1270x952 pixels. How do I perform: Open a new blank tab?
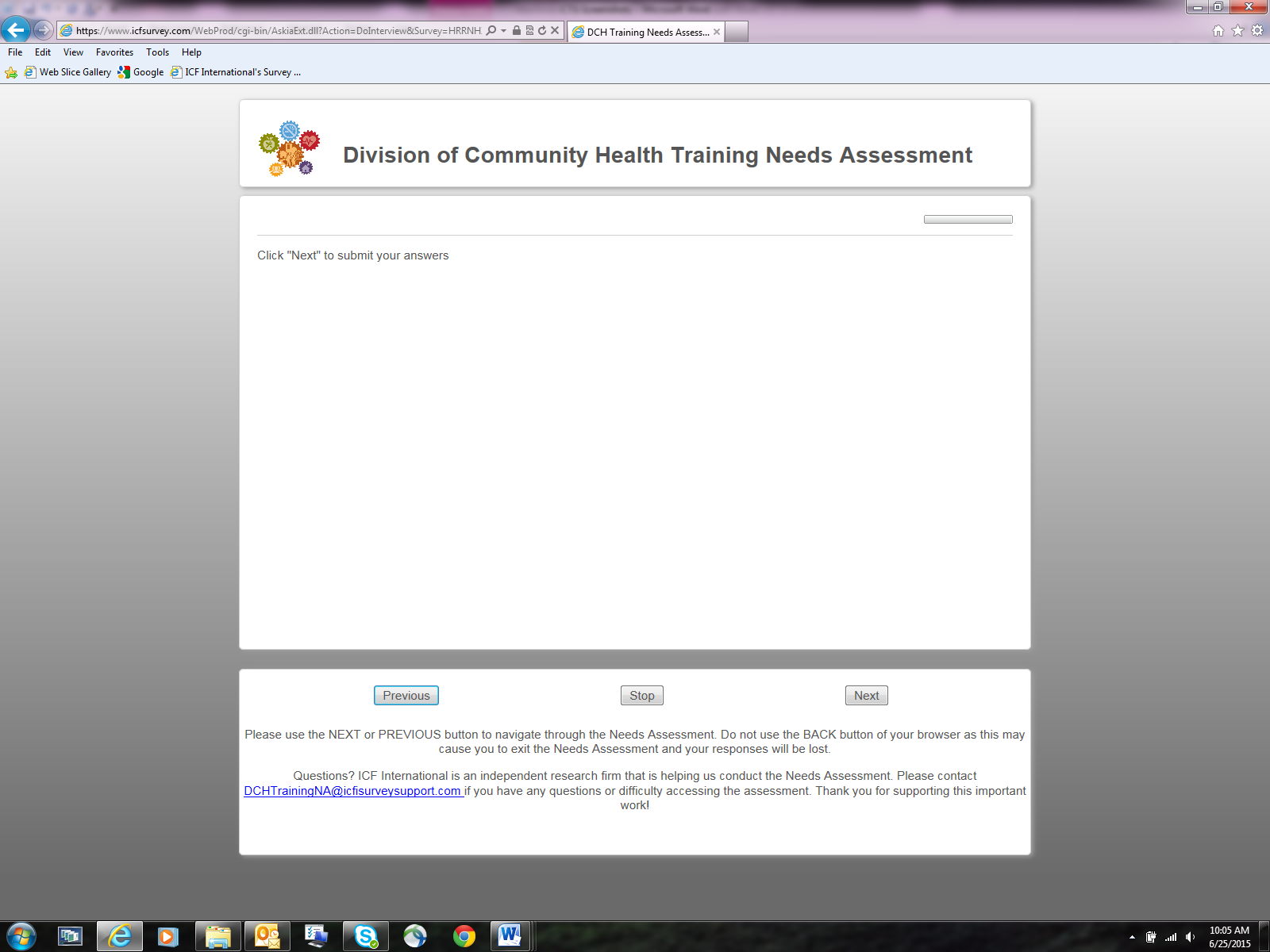pyautogui.click(x=737, y=32)
